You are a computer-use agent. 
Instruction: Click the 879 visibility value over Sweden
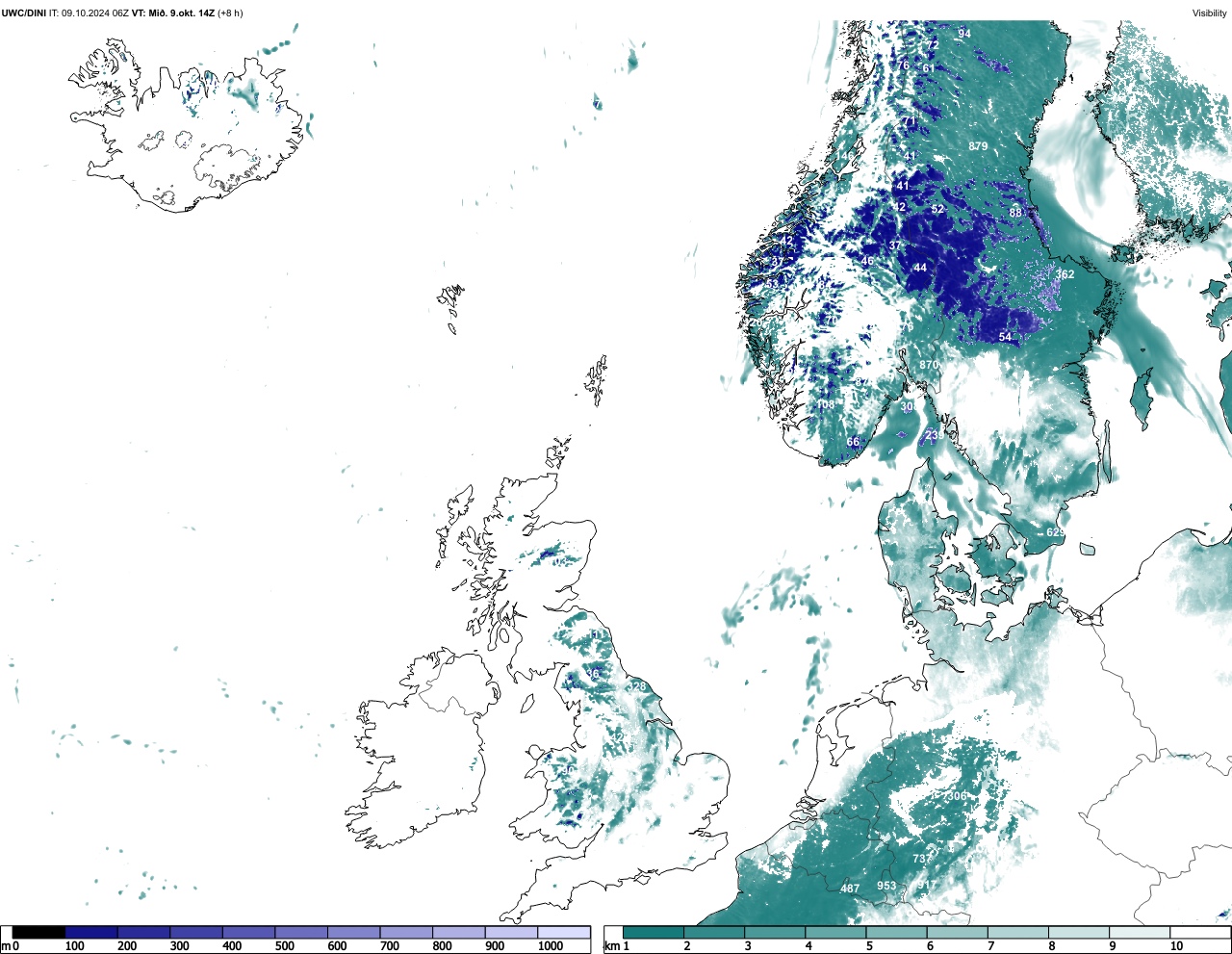978,146
